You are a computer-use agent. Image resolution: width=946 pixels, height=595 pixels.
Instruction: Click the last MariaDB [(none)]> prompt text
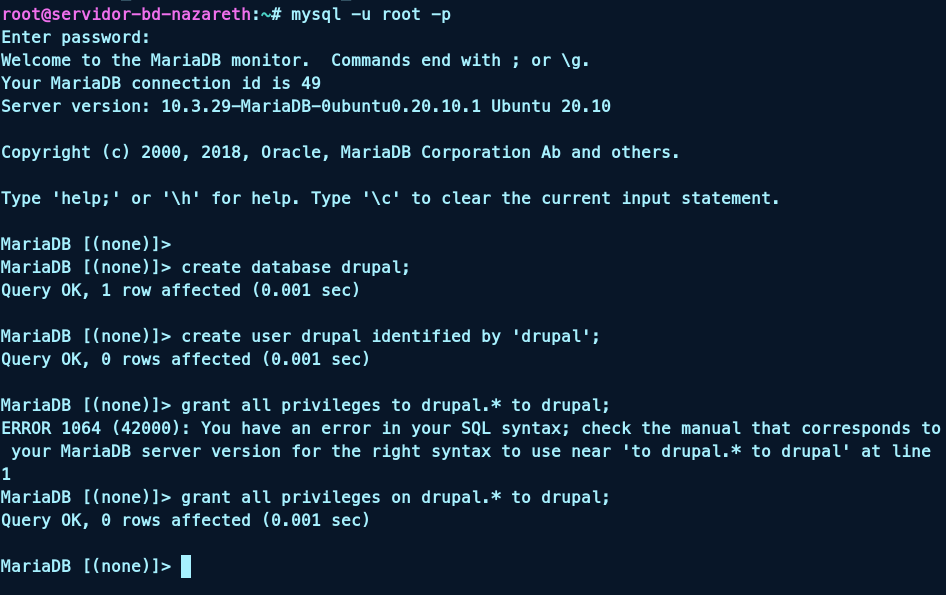pos(85,567)
